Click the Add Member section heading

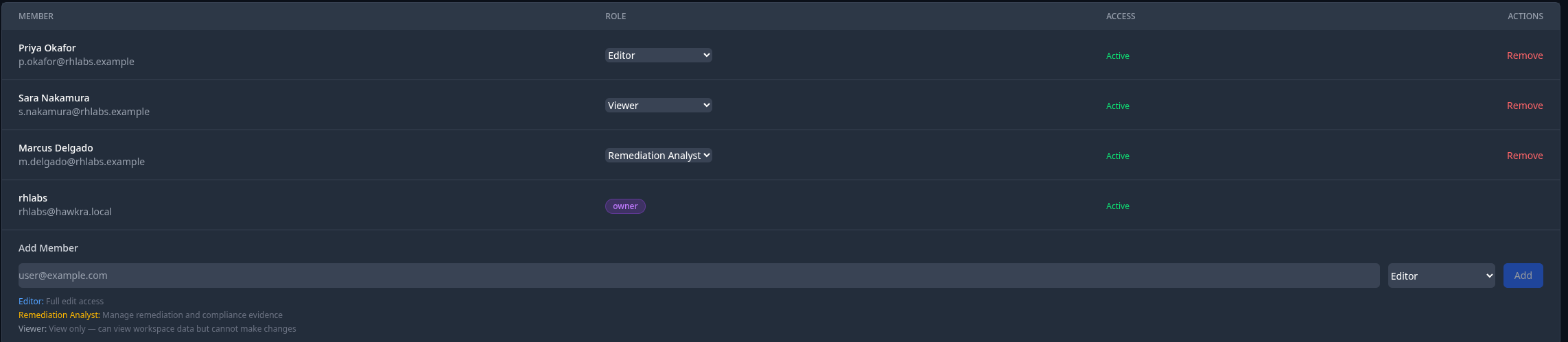point(48,248)
